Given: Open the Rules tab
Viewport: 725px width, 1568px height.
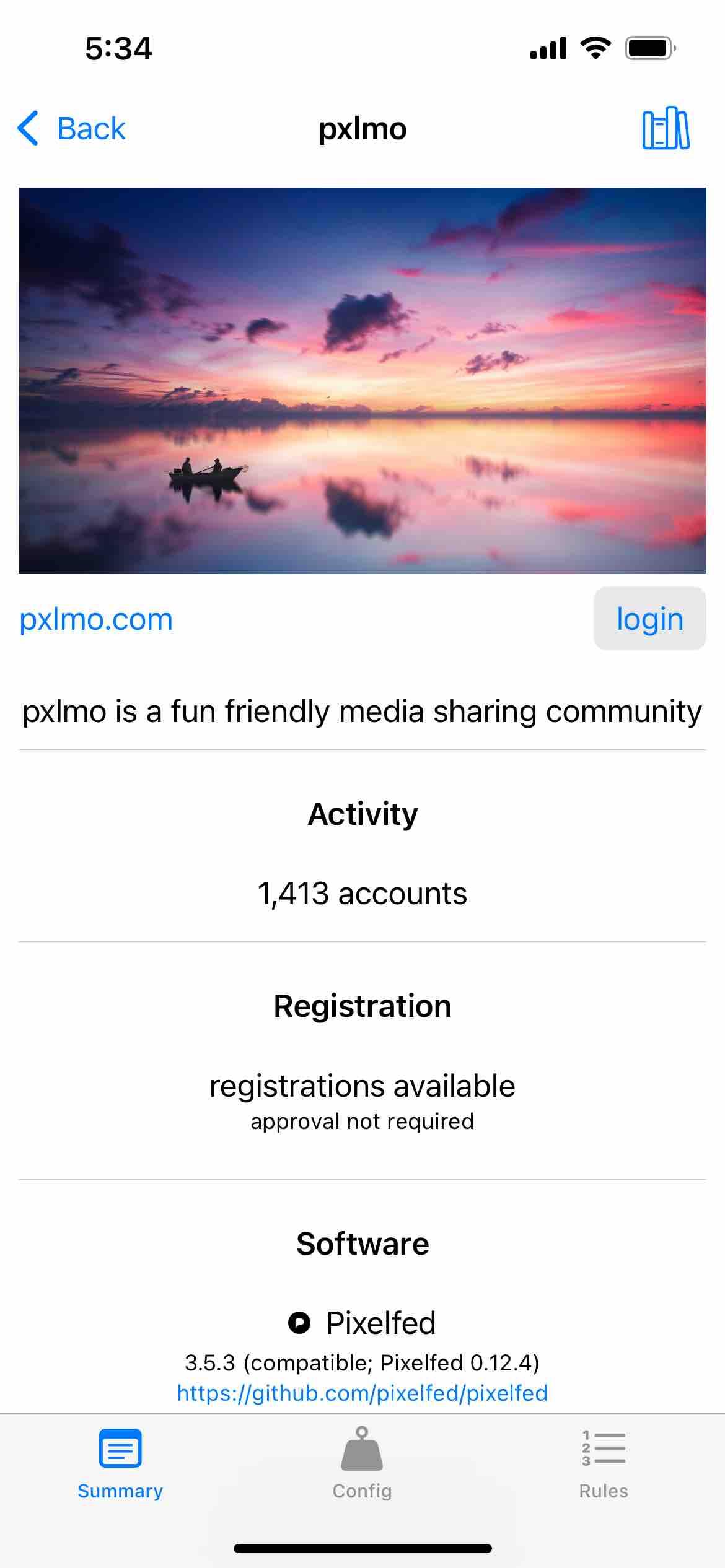Looking at the screenshot, I should point(604,1463).
